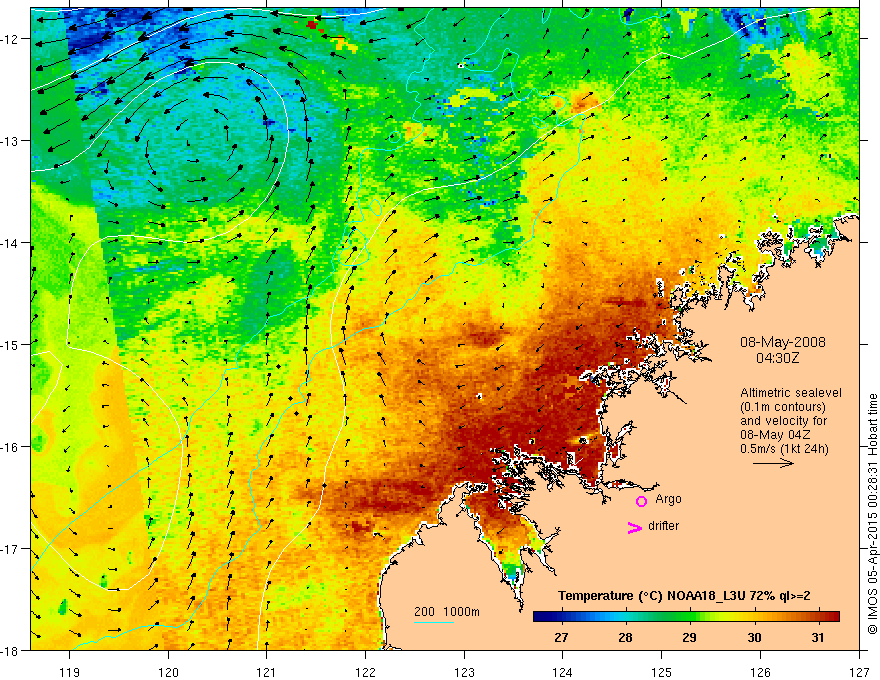Click the longitude axis label 123
880x680 pixels.
pos(464,672)
